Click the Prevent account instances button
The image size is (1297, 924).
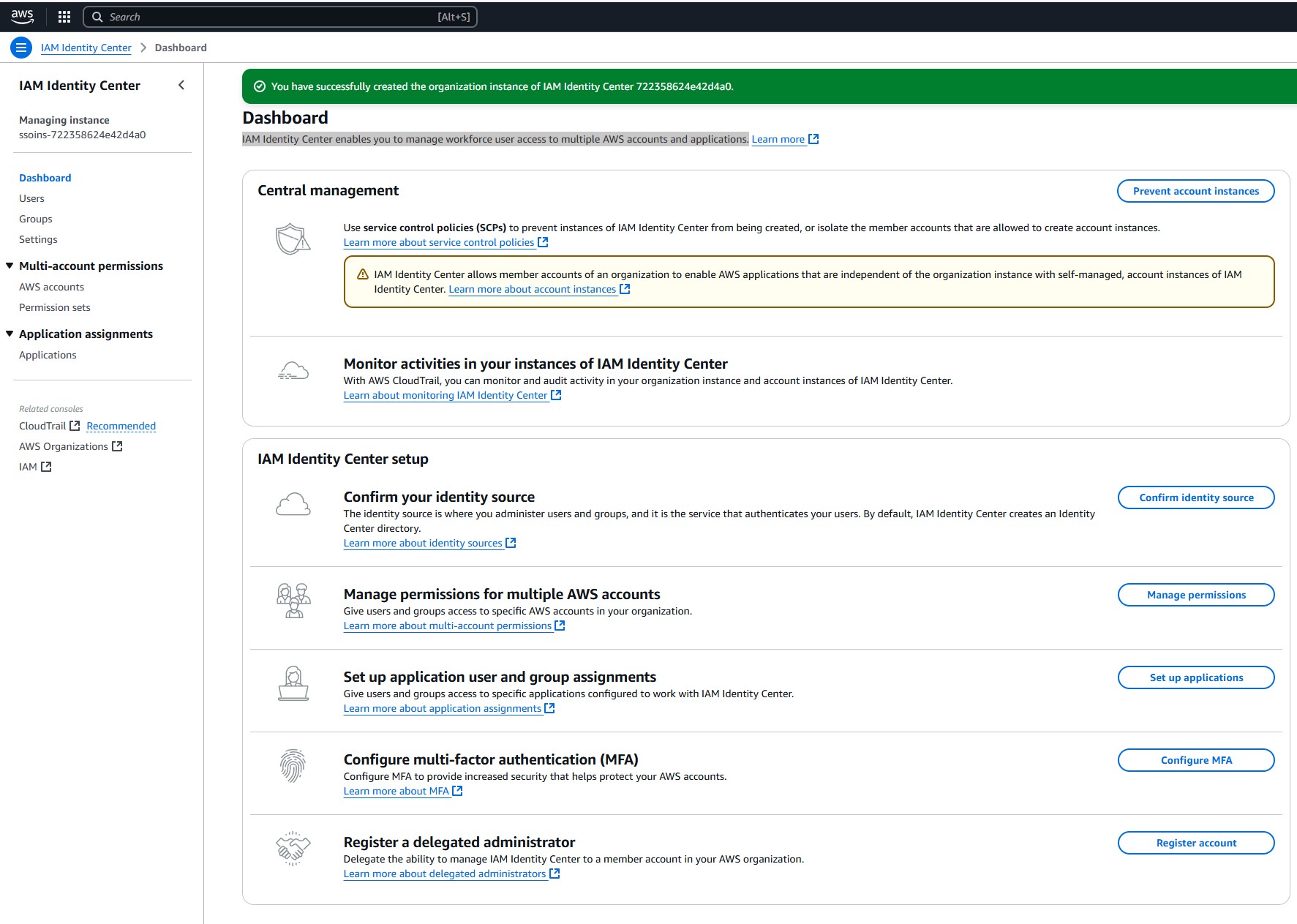pos(1195,191)
